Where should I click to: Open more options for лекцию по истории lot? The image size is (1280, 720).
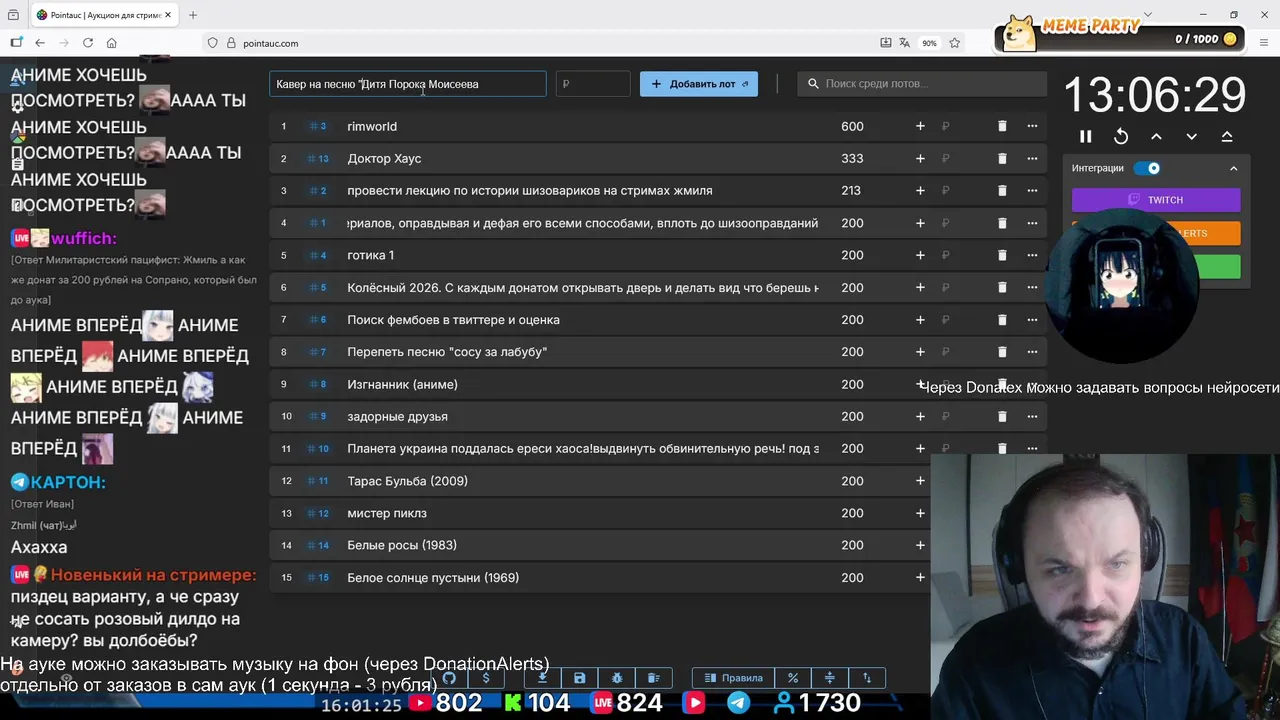click(1032, 190)
